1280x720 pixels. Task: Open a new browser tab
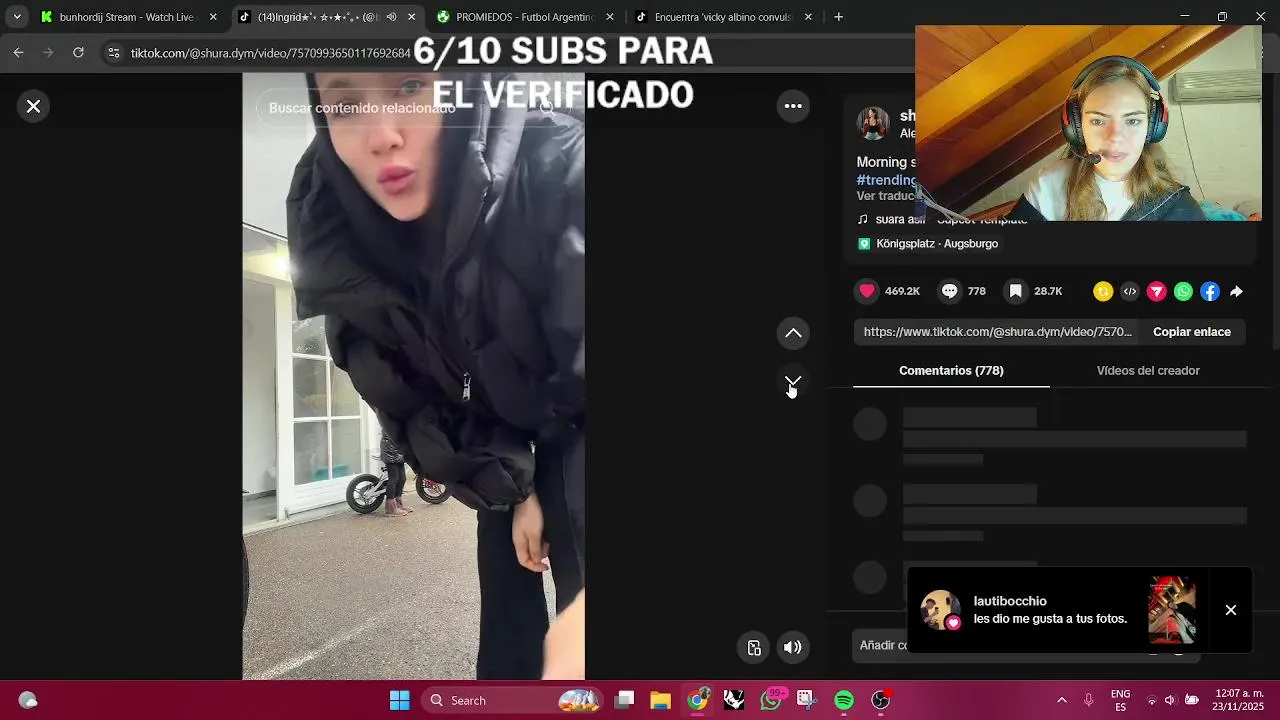838,17
